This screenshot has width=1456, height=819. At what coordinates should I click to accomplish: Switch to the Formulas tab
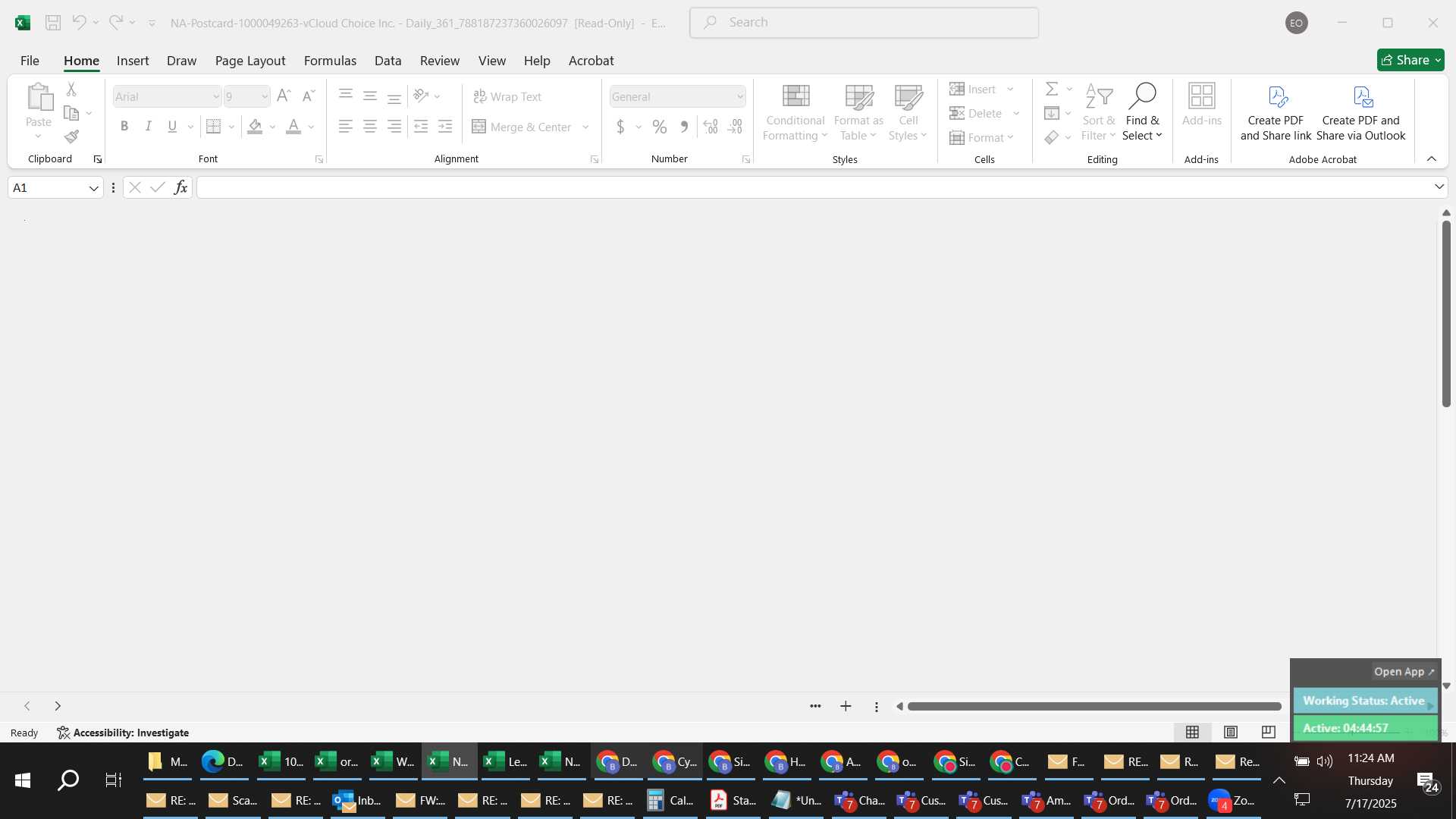(x=330, y=61)
